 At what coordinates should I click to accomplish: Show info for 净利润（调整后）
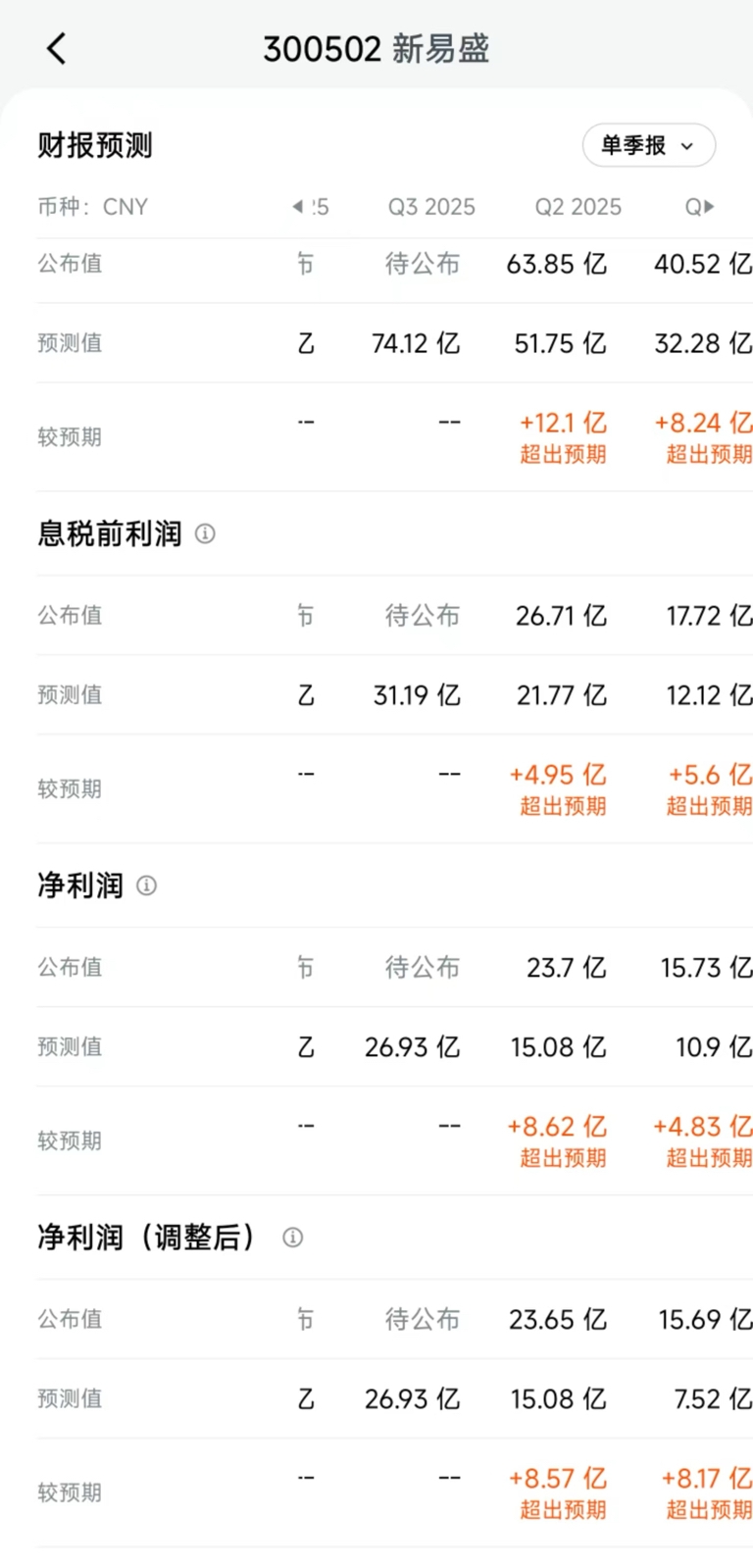(292, 1238)
